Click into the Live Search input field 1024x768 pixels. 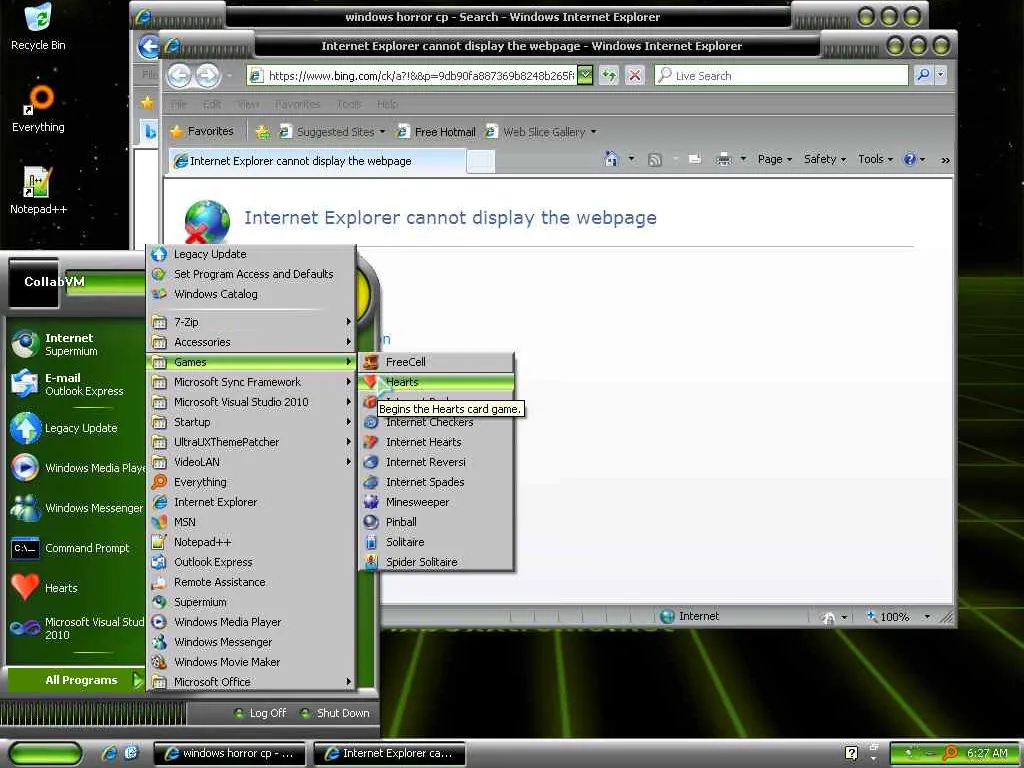coord(782,75)
